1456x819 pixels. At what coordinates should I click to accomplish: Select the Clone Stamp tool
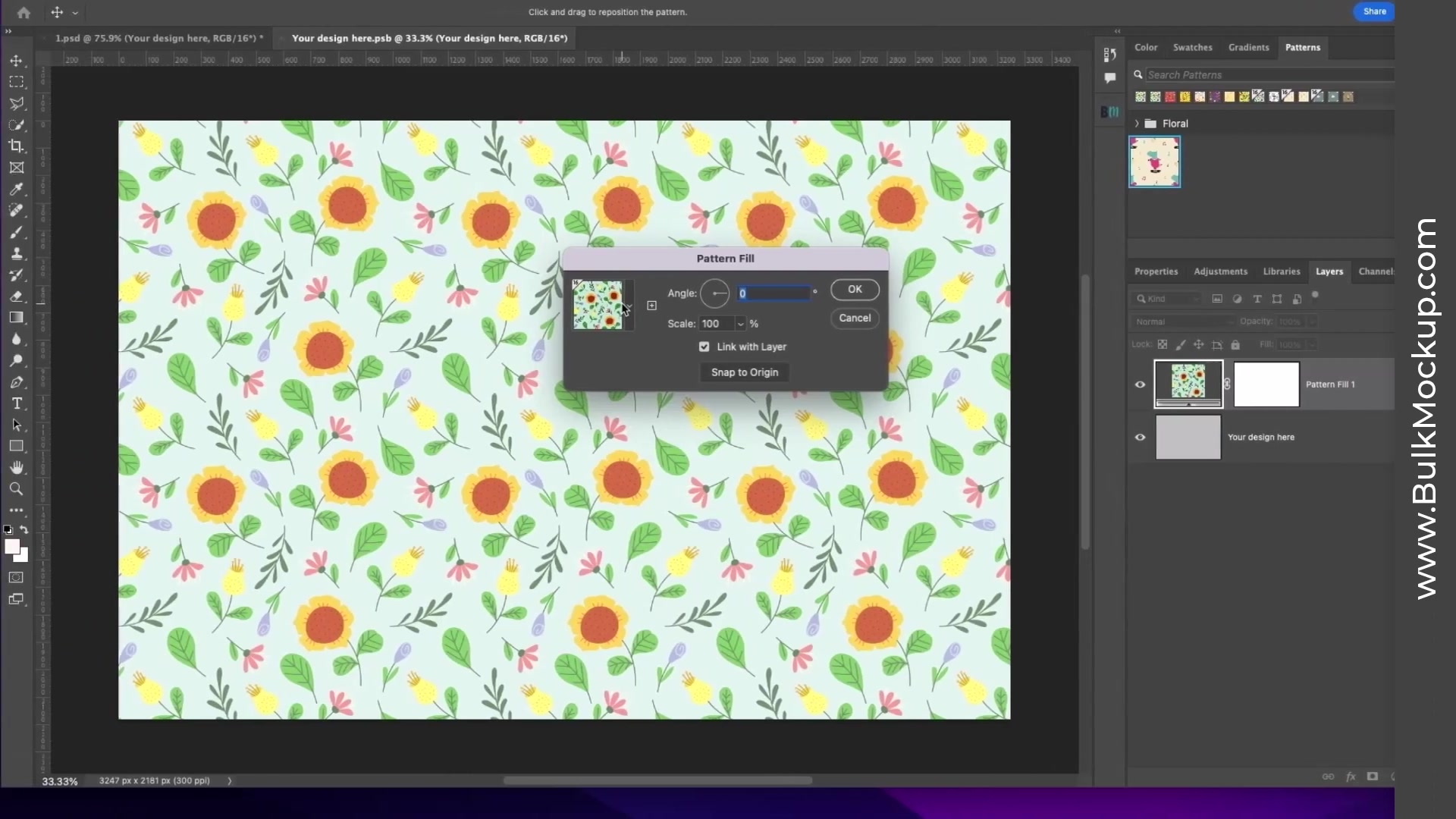point(17,254)
